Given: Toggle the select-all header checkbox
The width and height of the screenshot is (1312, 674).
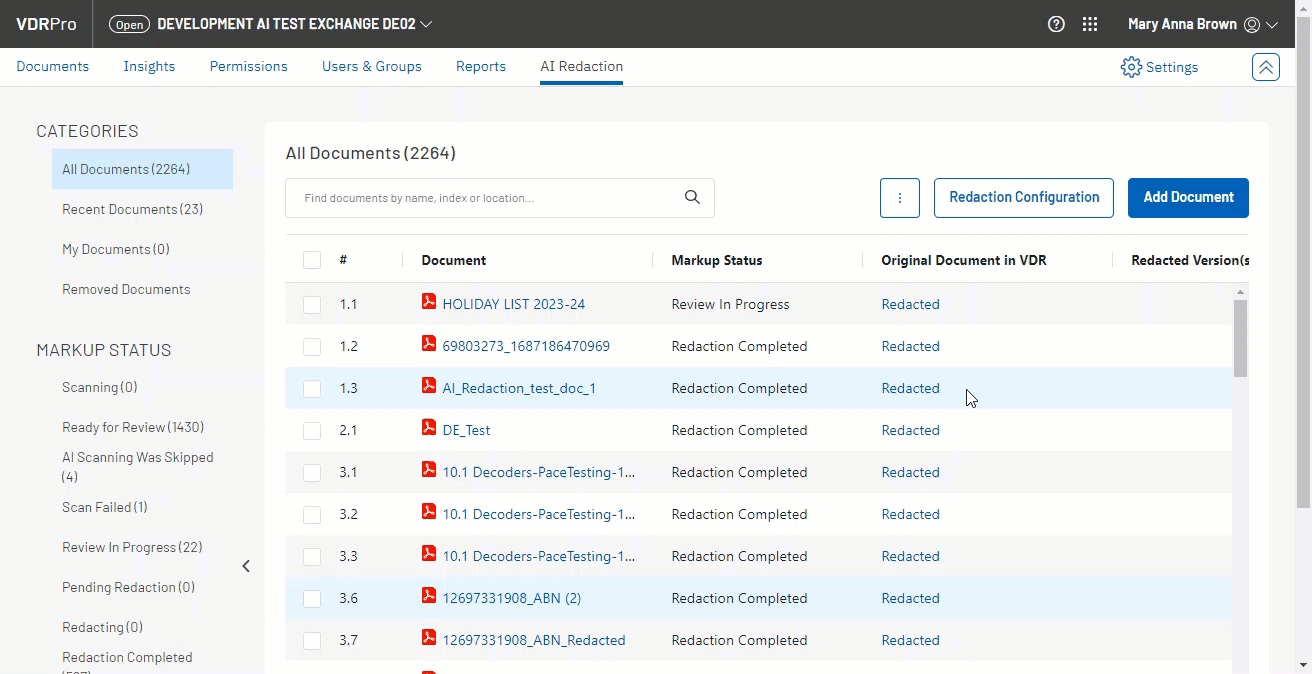Looking at the screenshot, I should click(312, 260).
